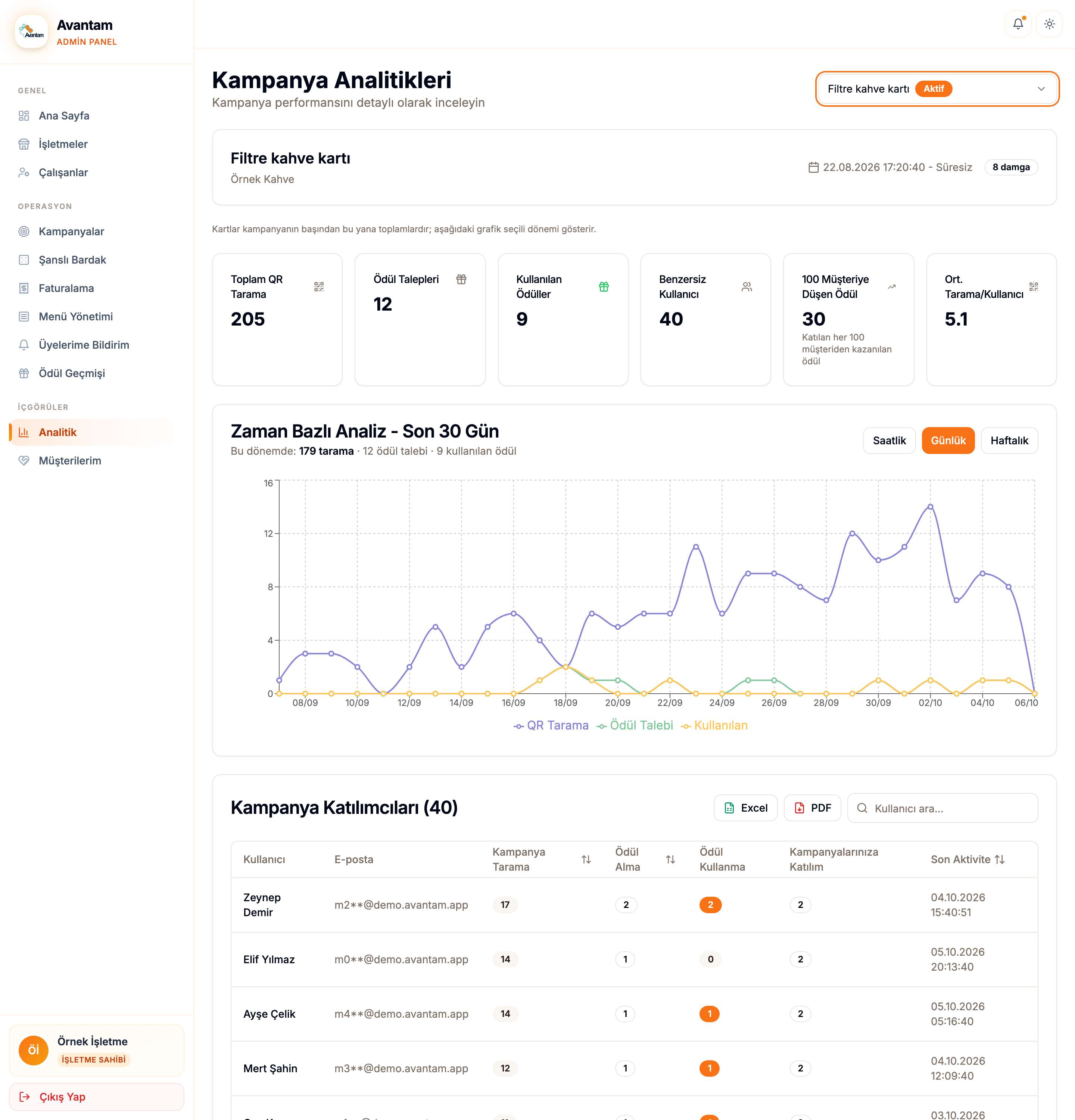Viewport: 1075px width, 1120px height.
Task: Click the Çalışanlar people icon
Action: (24, 172)
